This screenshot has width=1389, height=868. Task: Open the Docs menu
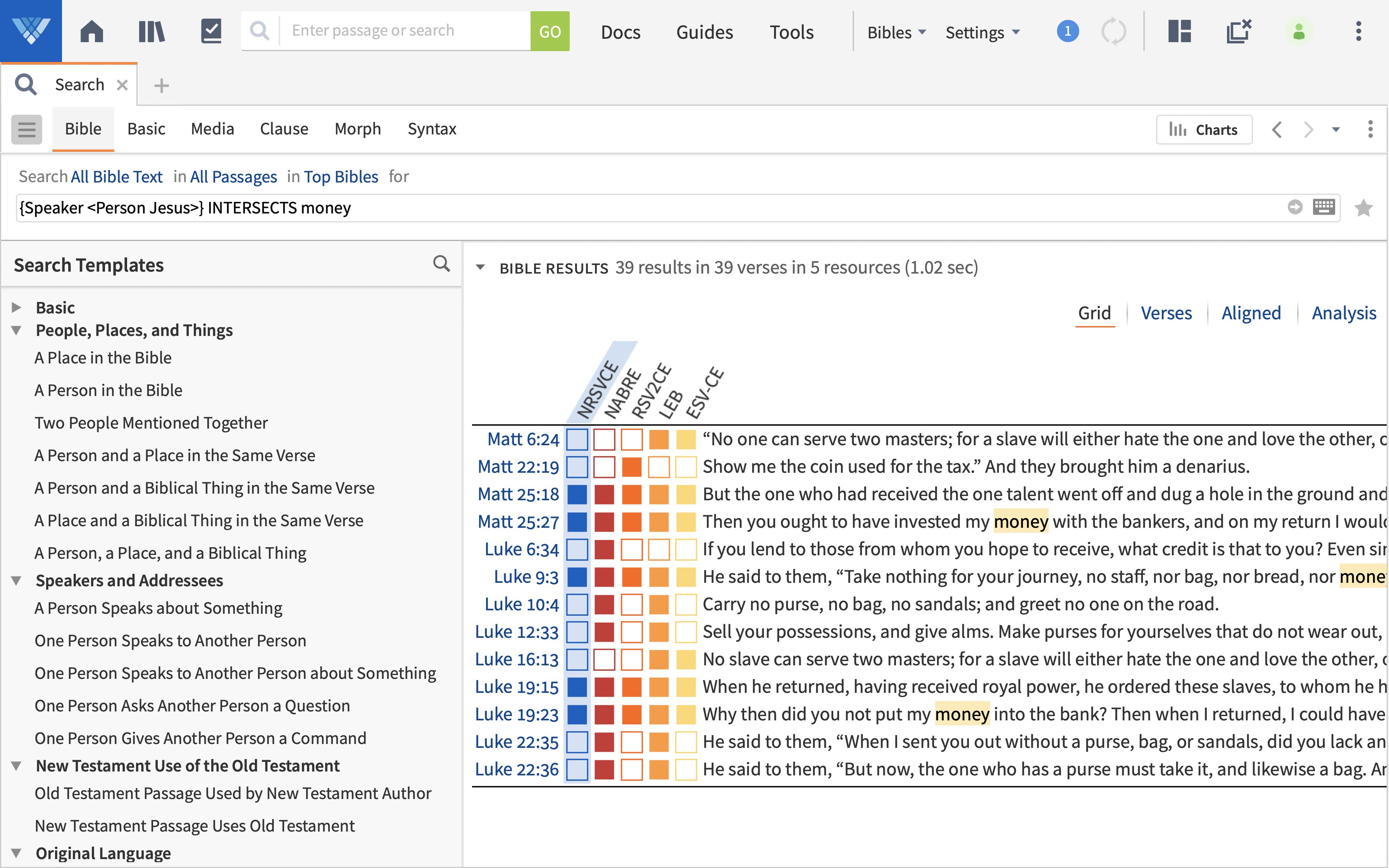(620, 32)
